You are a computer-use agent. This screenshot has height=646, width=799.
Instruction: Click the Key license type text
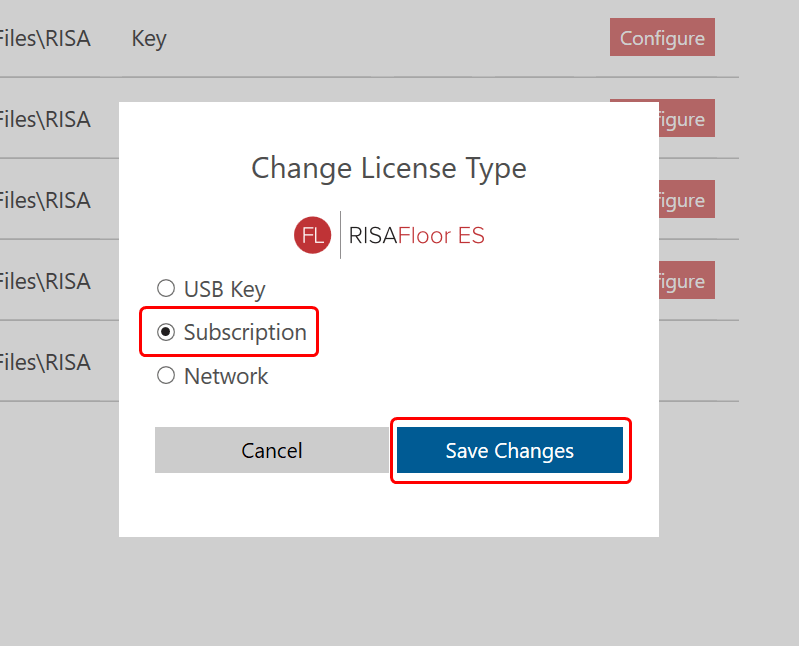(149, 38)
